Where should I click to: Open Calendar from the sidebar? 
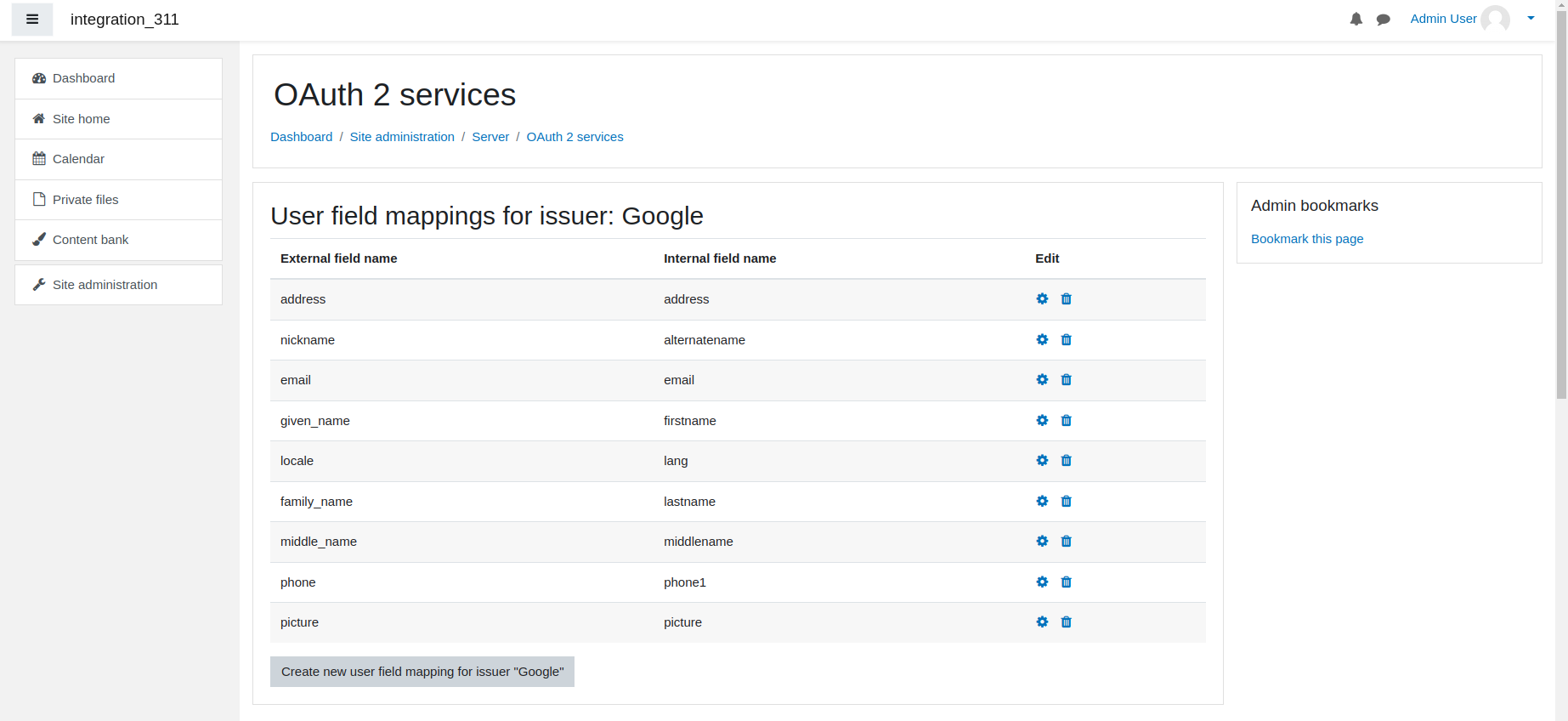coord(118,159)
